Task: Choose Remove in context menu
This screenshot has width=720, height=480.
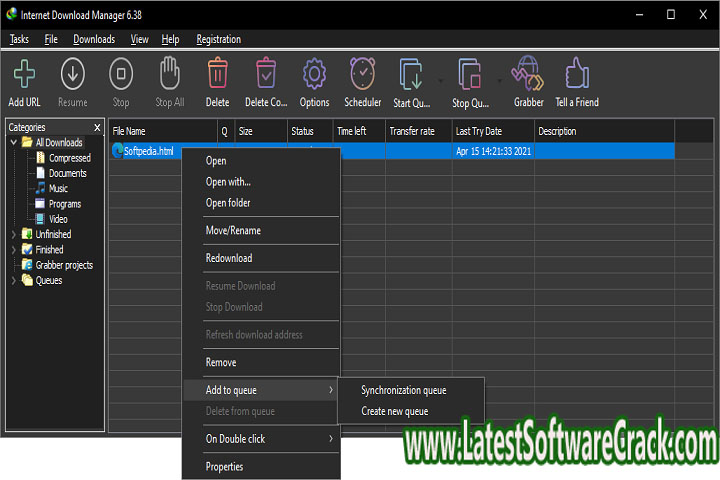Action: coord(261,362)
